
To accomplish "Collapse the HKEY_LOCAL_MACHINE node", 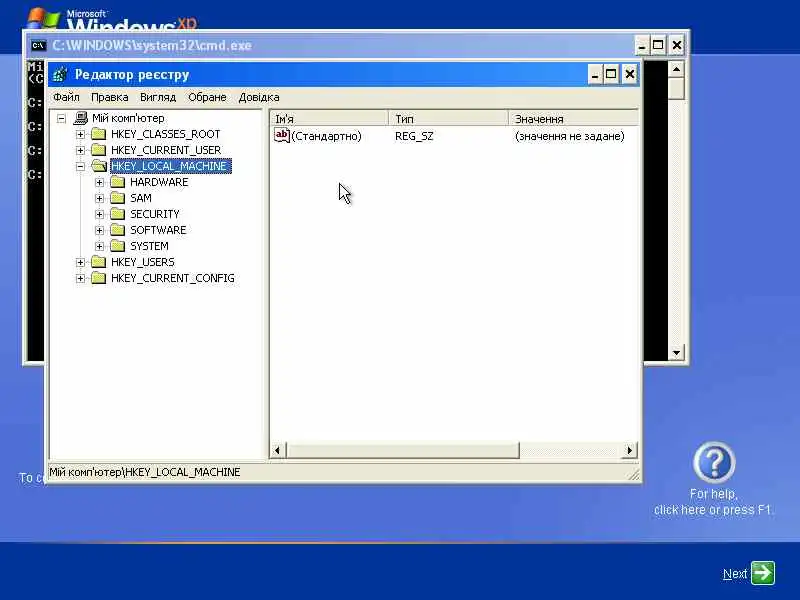I will pyautogui.click(x=80, y=166).
